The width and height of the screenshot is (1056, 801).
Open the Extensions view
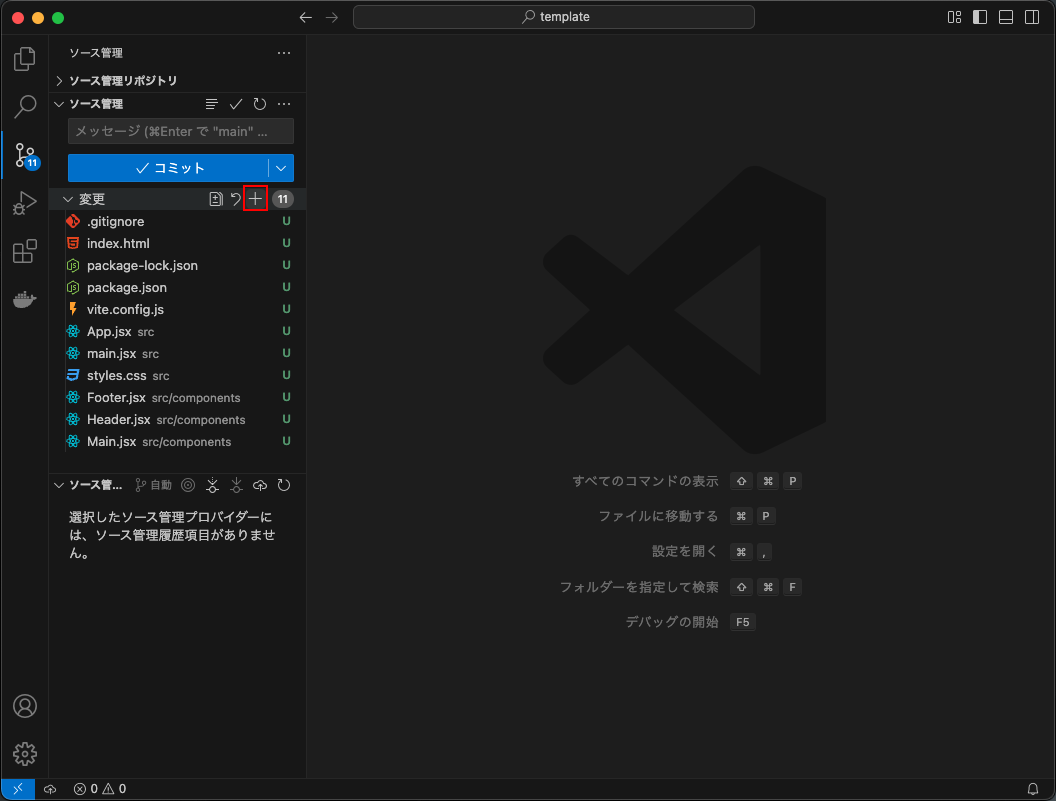tap(24, 251)
